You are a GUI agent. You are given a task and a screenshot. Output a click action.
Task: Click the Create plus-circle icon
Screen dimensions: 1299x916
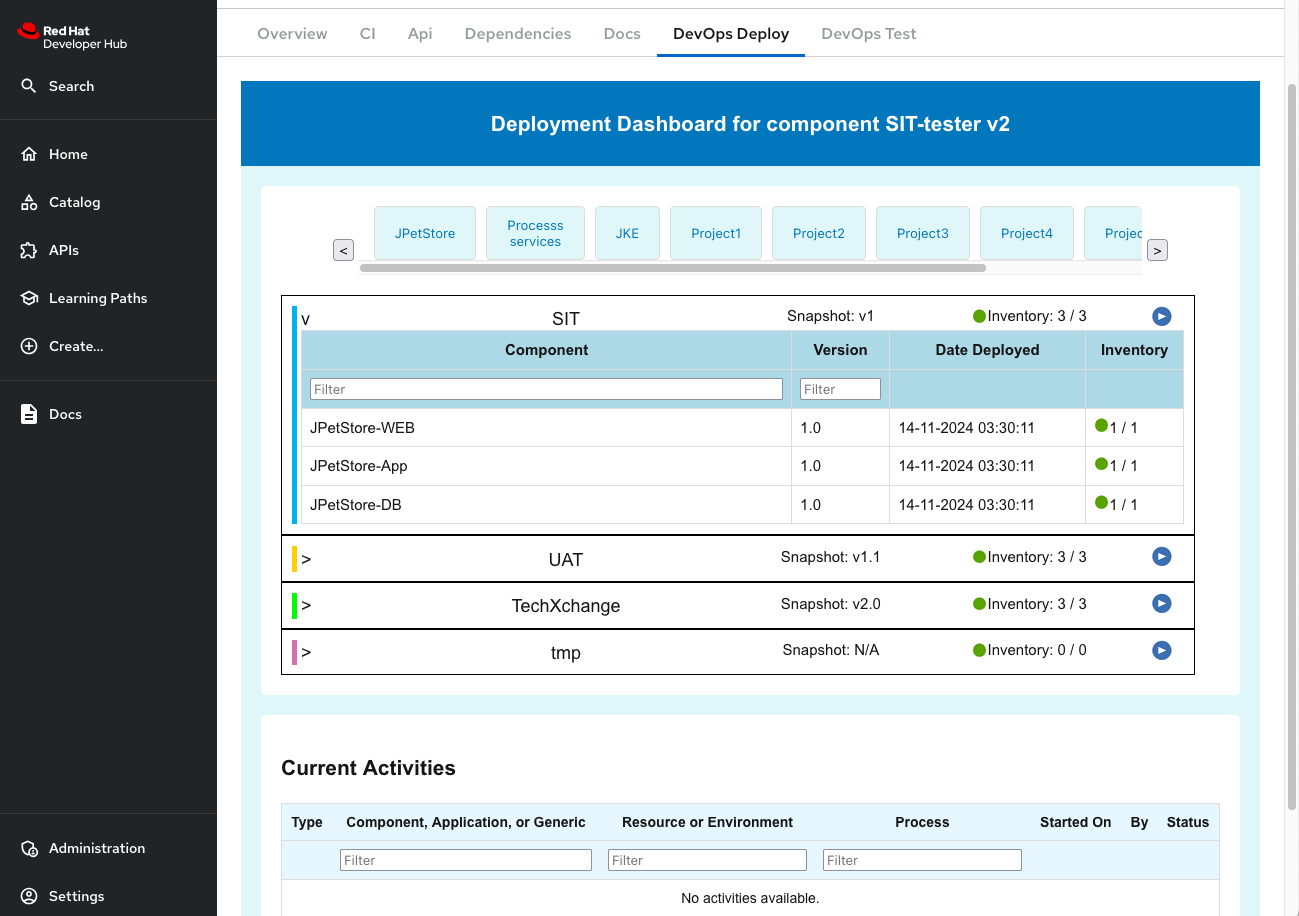pyautogui.click(x=29, y=346)
